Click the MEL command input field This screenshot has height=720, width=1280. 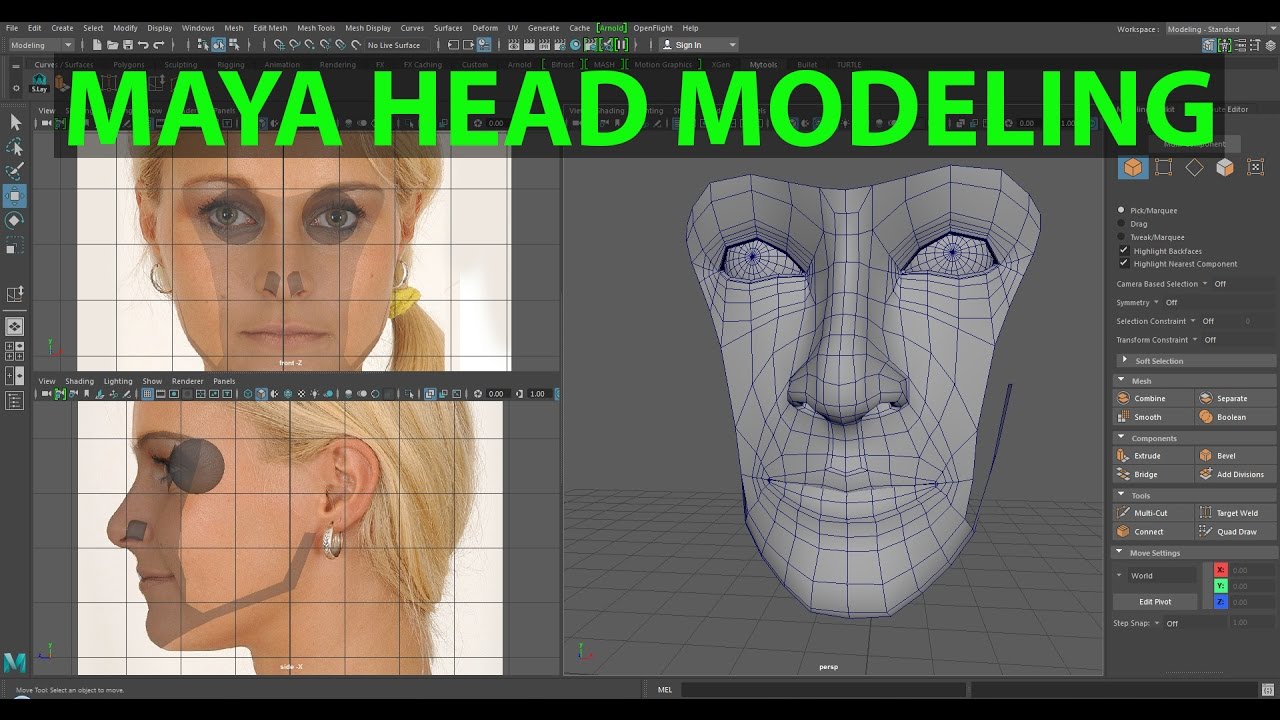823,689
